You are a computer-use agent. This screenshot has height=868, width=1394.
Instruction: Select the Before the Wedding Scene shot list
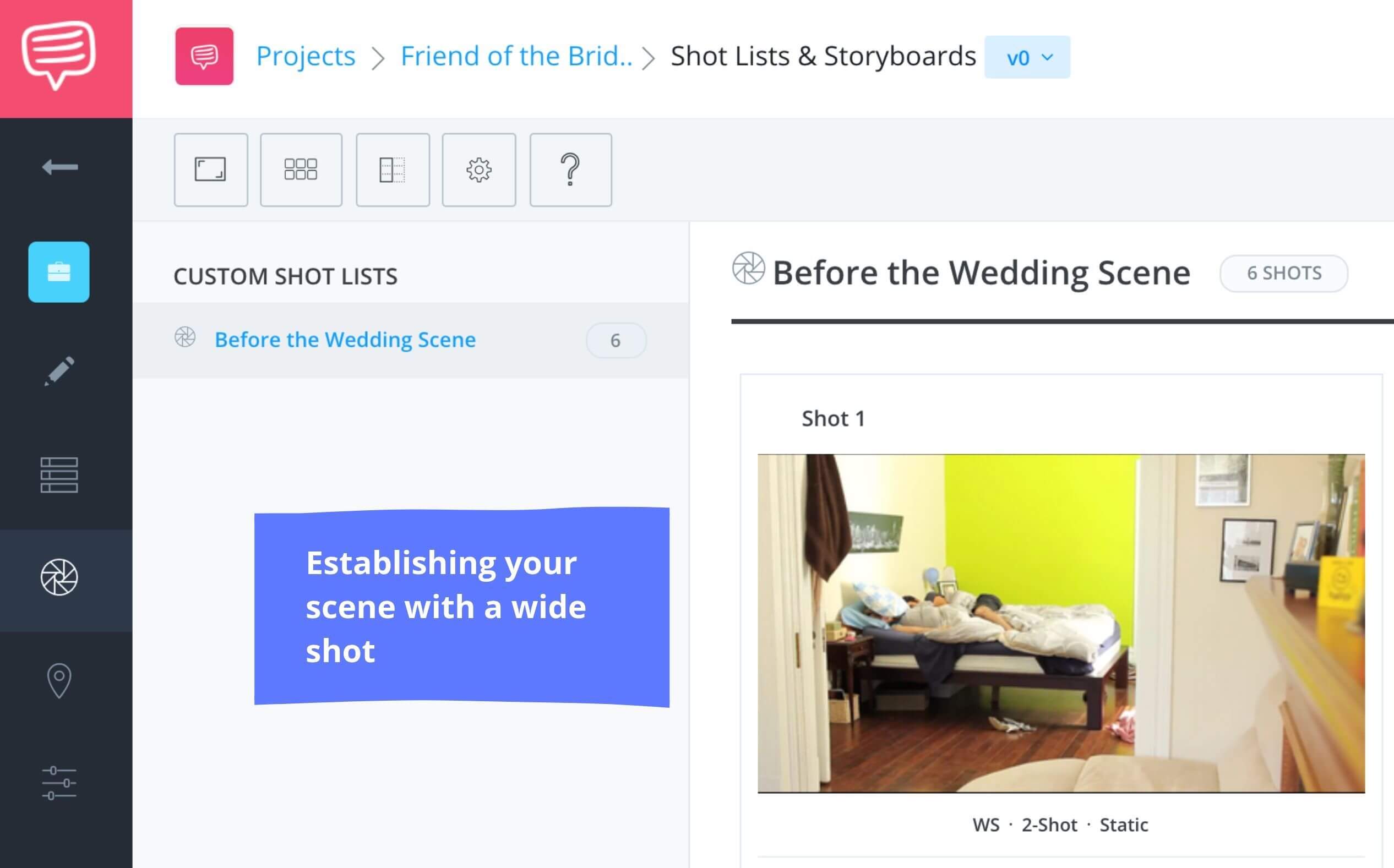(345, 339)
